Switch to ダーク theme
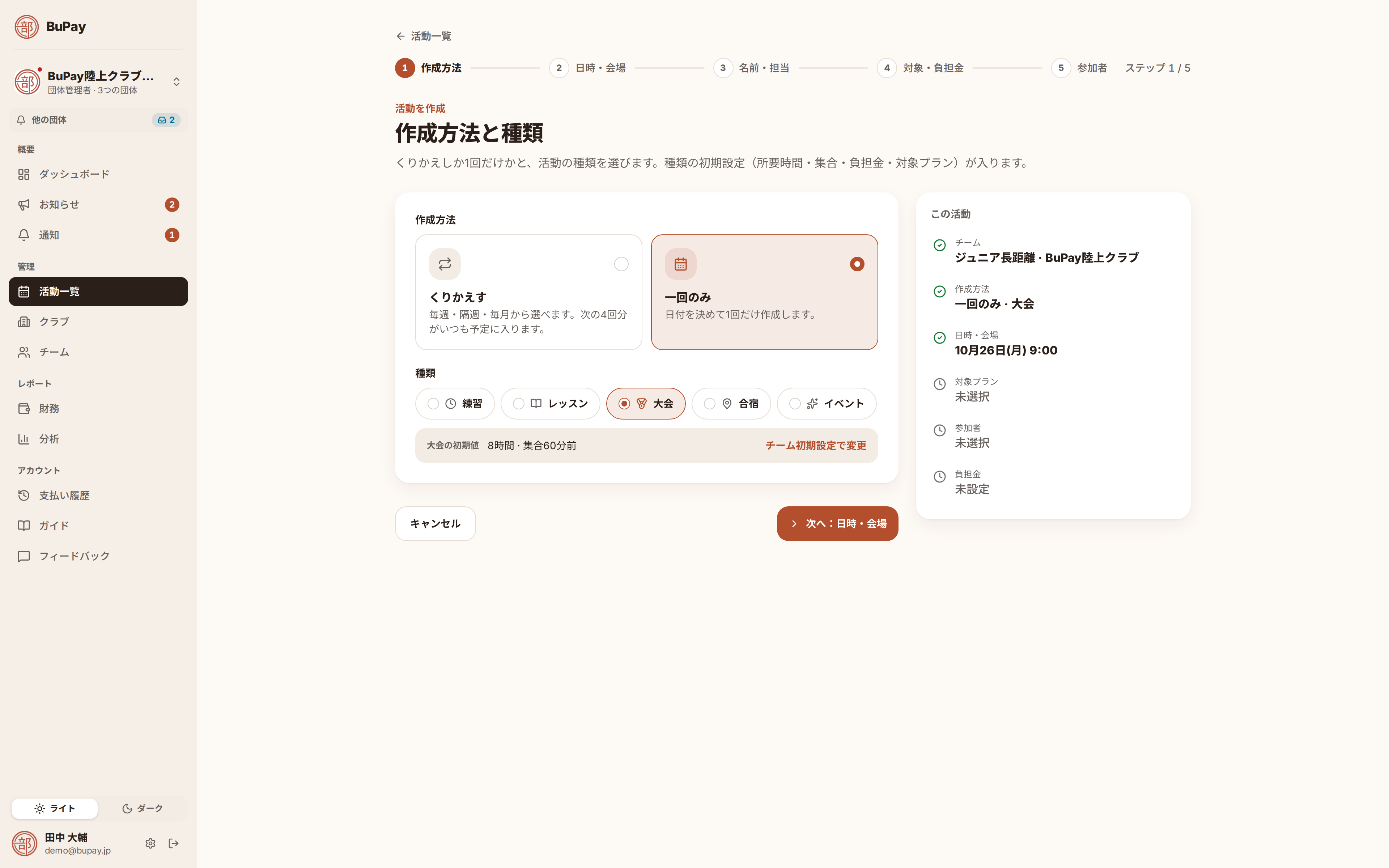 (x=143, y=808)
